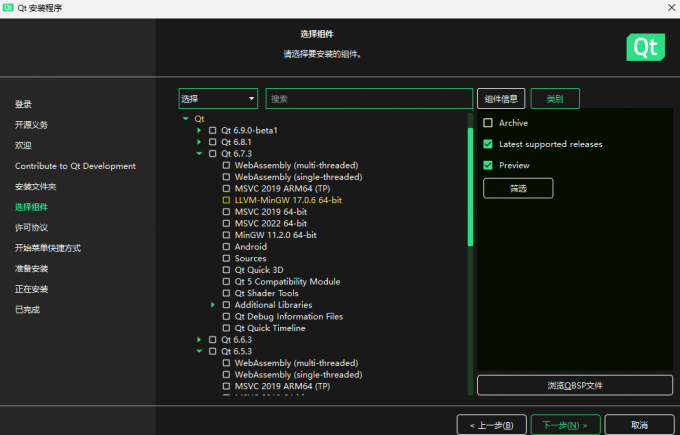This screenshot has width=680, height=435.
Task: Click the Qt logo in header
Action: [x=645, y=46]
